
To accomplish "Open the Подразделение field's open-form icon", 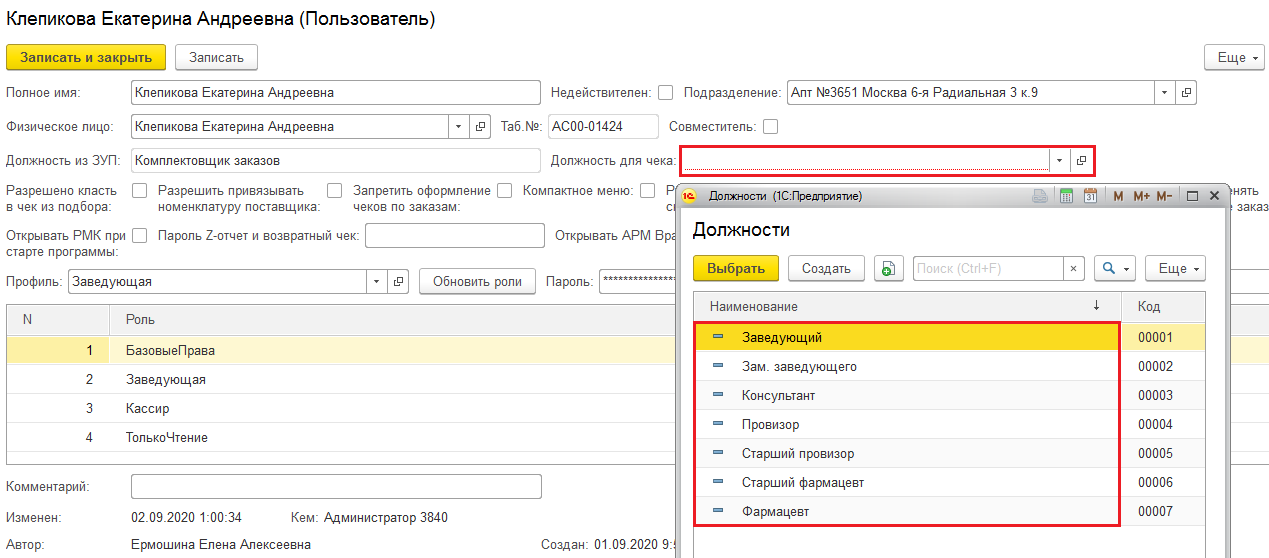I will point(1186,93).
